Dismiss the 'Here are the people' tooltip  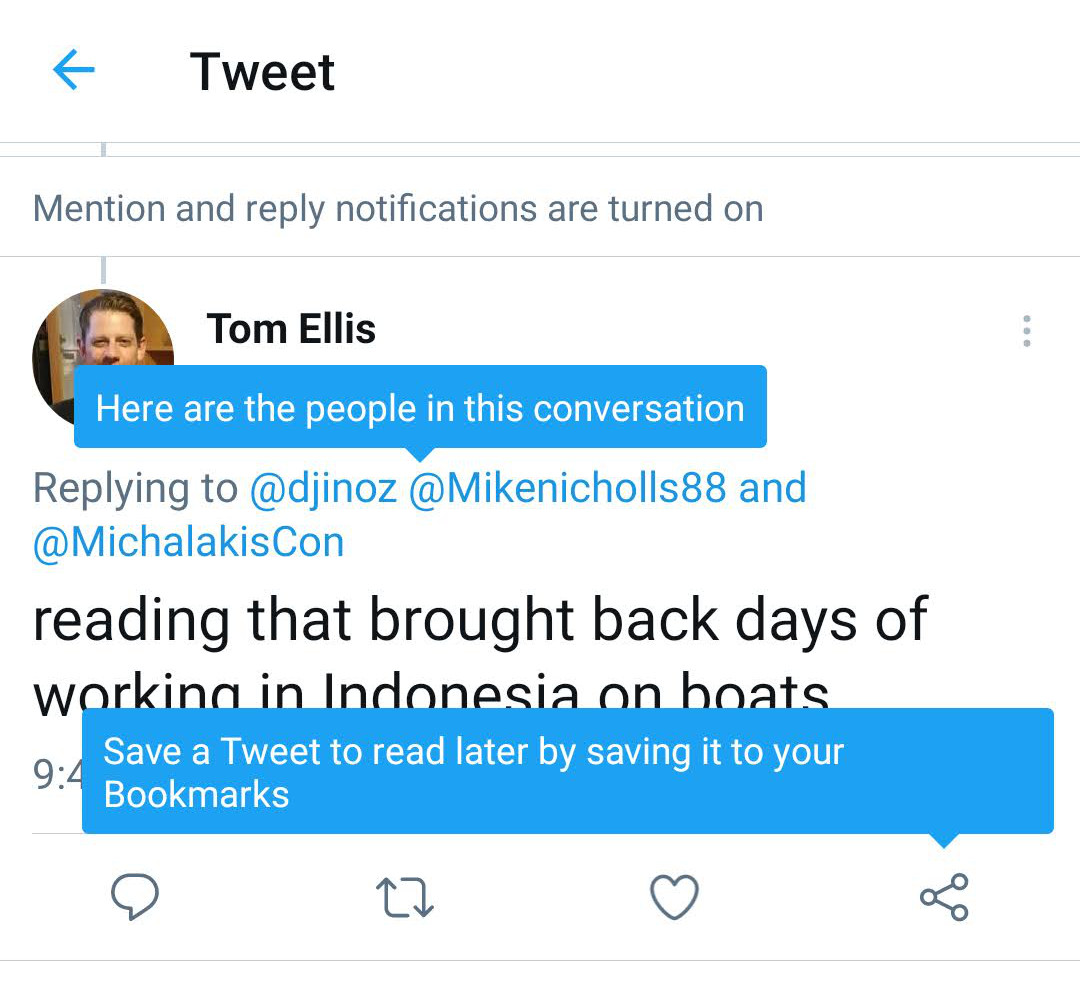[x=420, y=408]
